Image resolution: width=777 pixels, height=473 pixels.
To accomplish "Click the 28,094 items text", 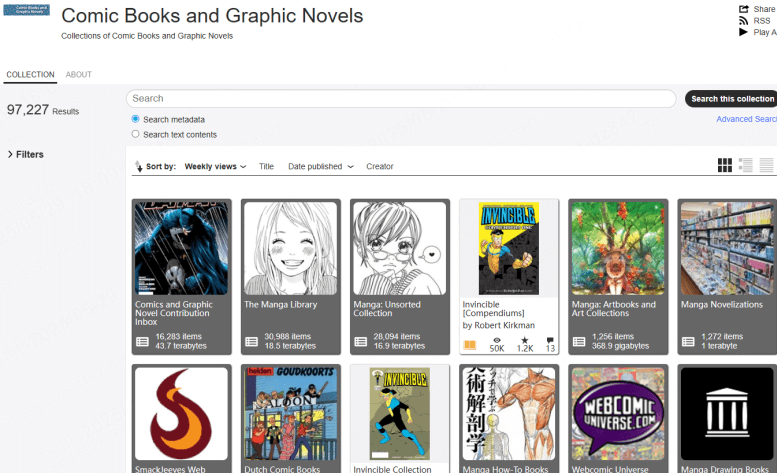I will tap(396, 336).
